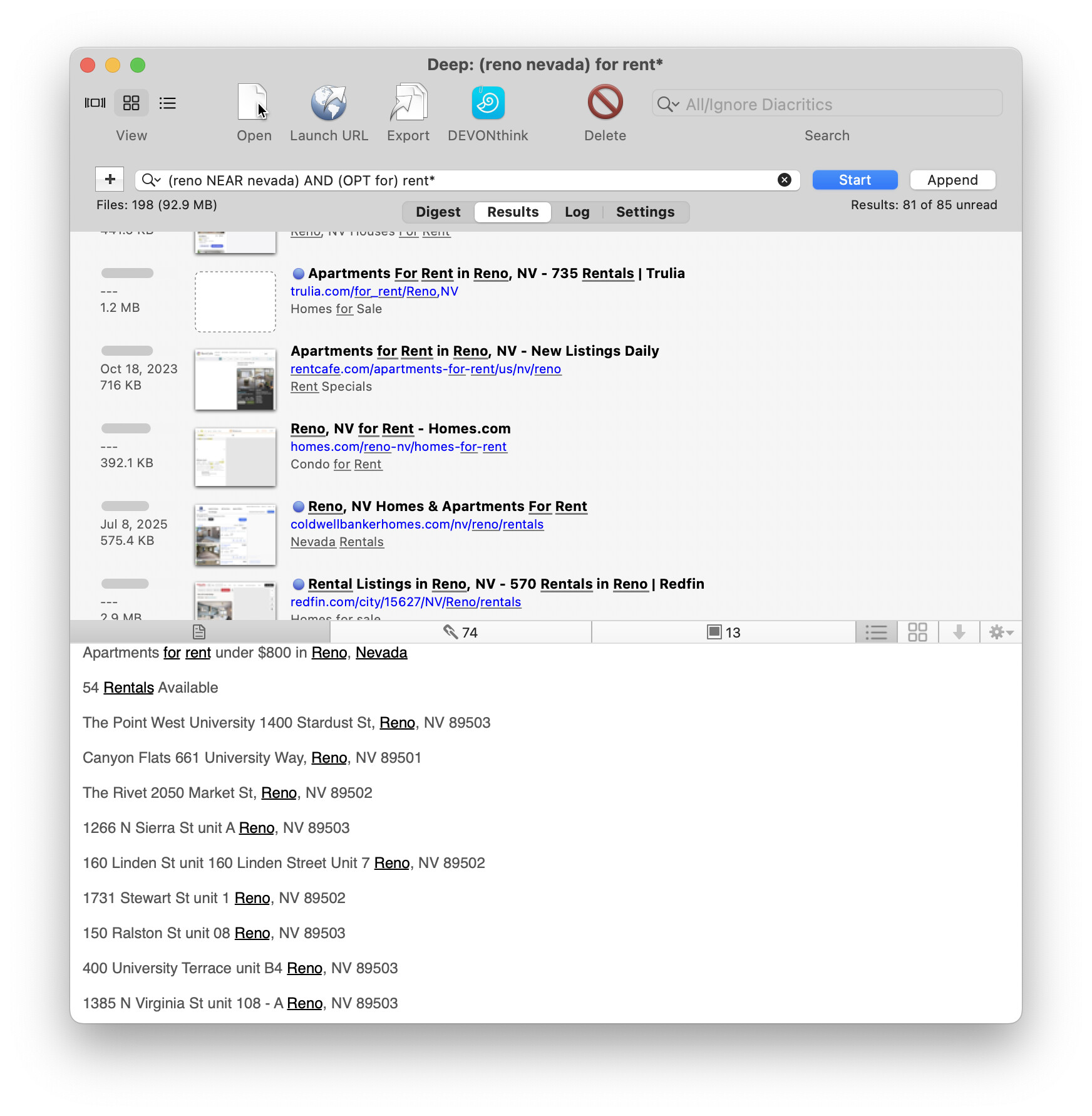Click the Homes.com page thumbnail
The image size is (1092, 1116).
point(235,457)
